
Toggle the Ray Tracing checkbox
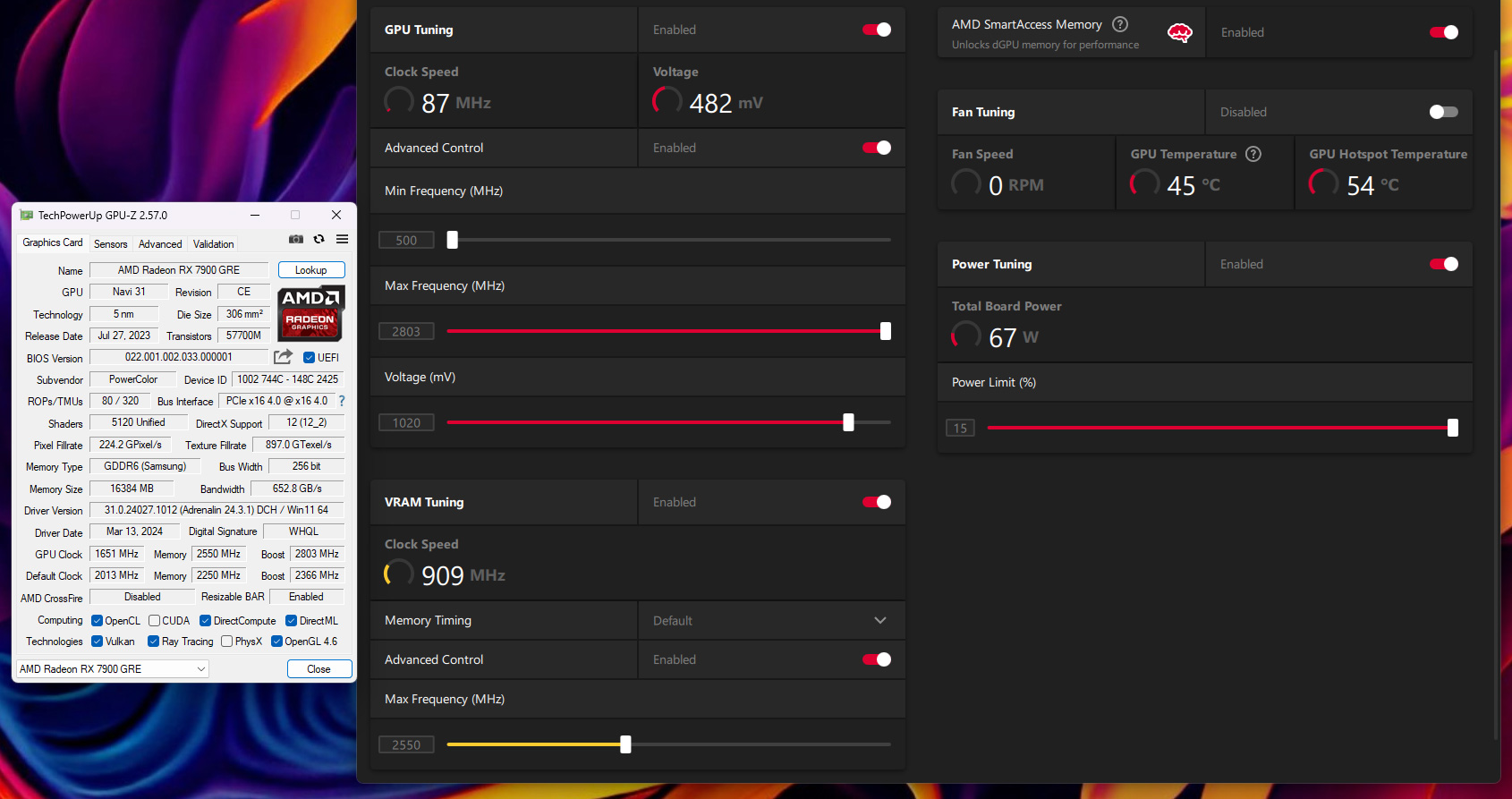pos(153,642)
